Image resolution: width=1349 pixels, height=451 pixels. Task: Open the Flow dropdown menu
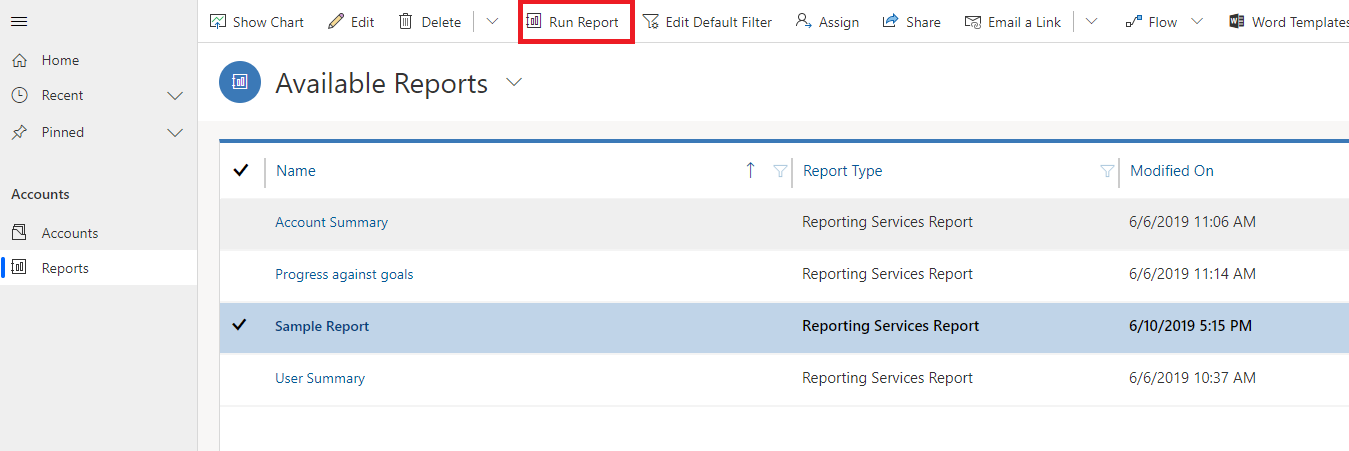[1197, 22]
